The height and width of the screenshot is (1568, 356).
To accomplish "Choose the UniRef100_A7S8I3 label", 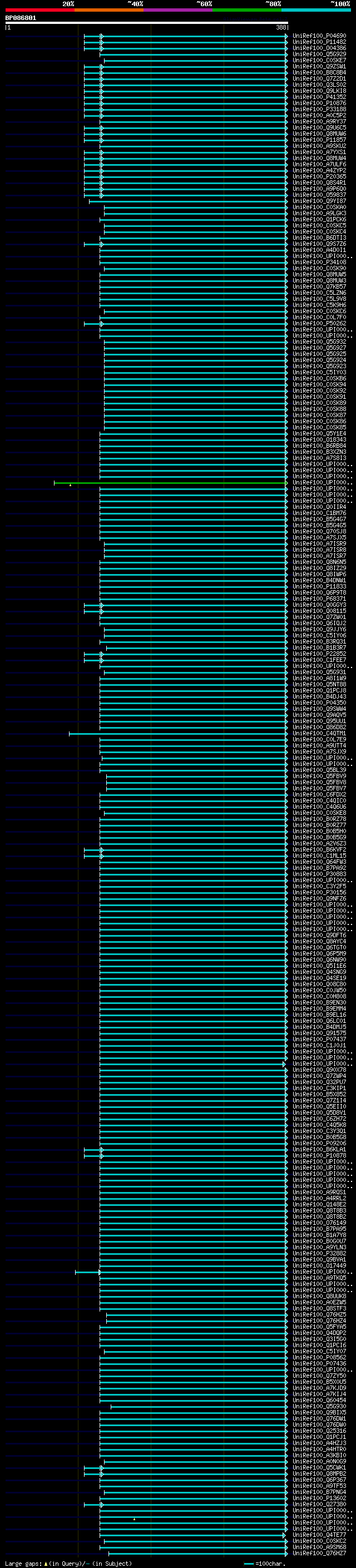I will (319, 458).
